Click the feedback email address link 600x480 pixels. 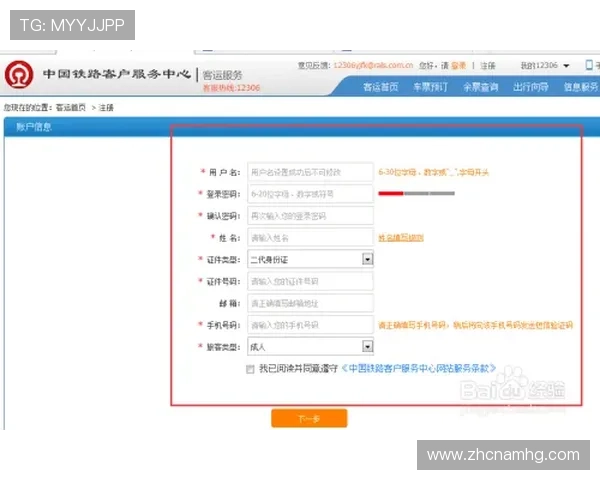click(373, 65)
